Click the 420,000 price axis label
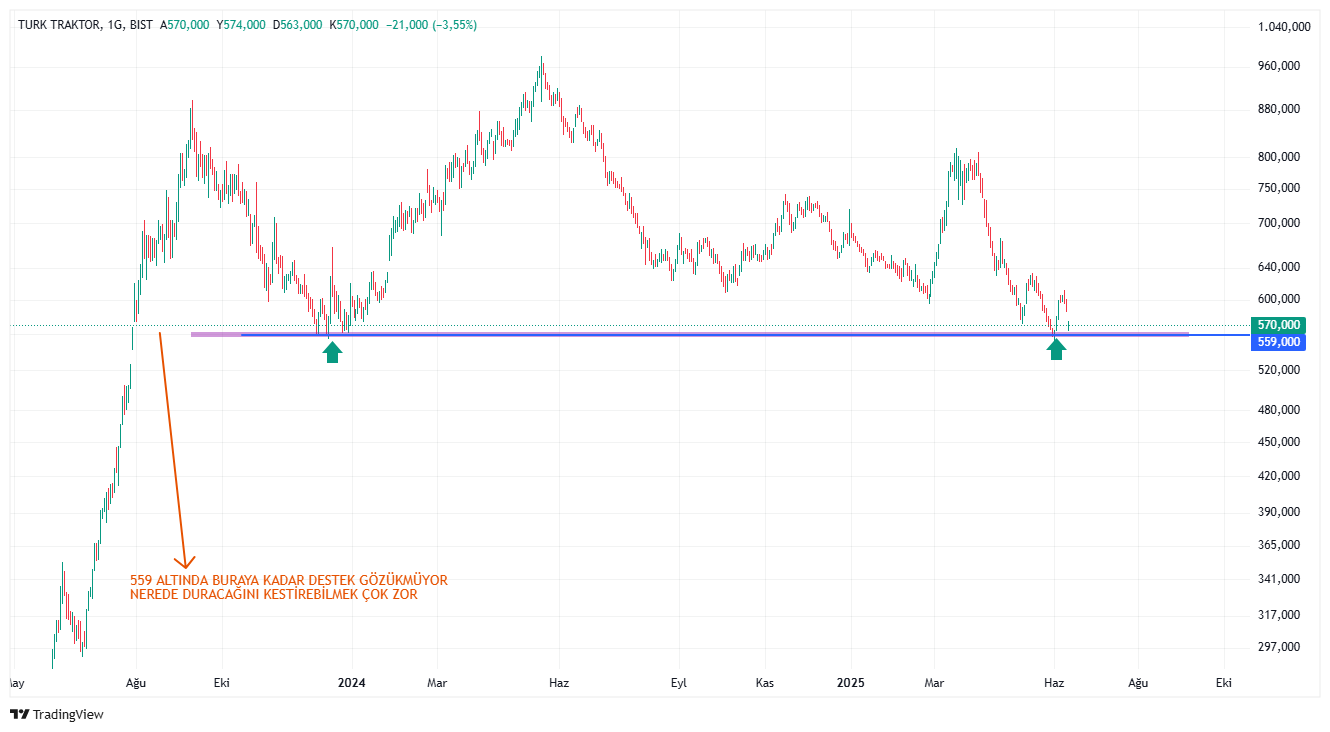This screenshot has height=732, width=1330. tap(1279, 476)
